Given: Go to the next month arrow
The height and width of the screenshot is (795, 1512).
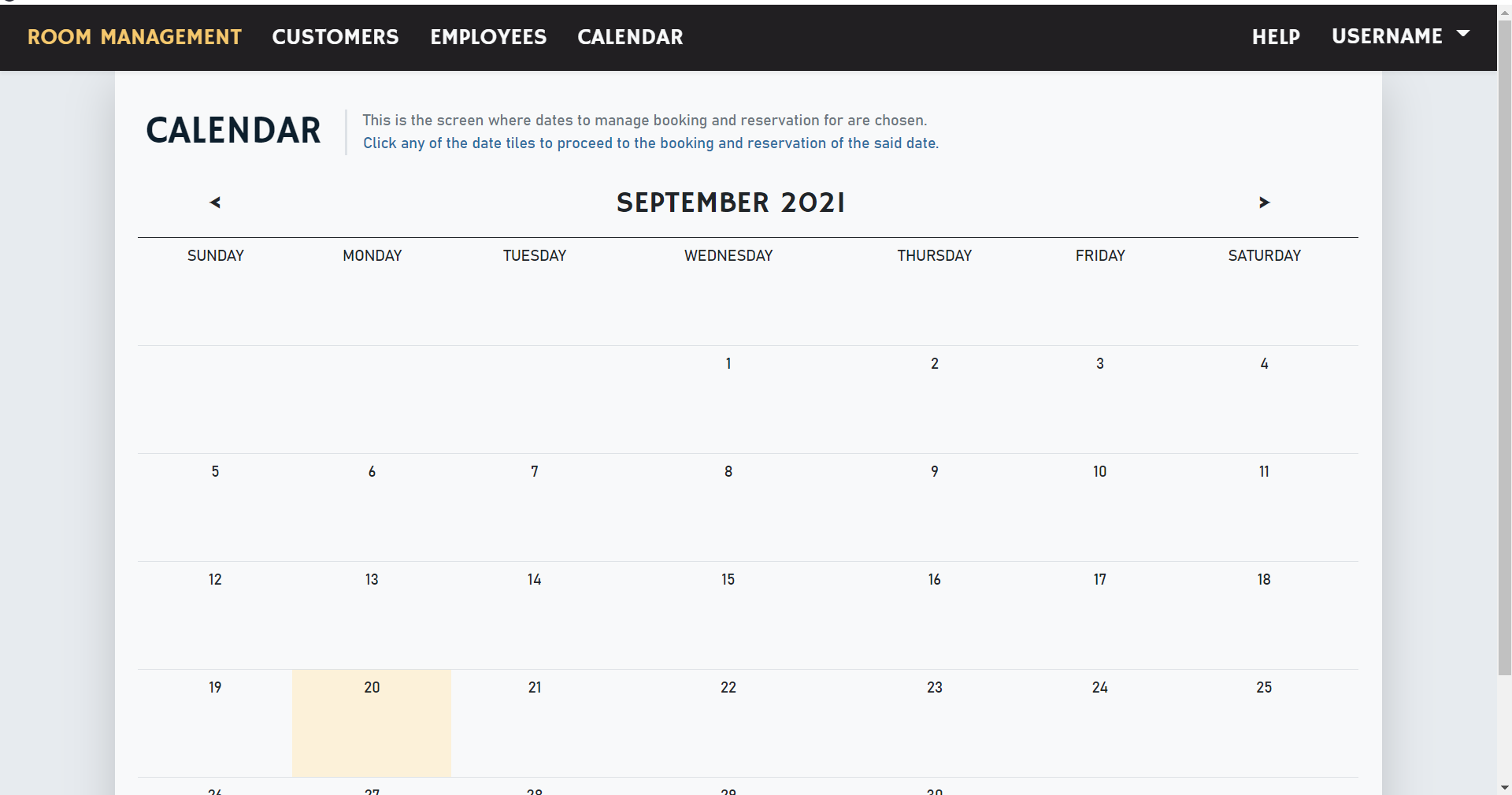Looking at the screenshot, I should click(x=1264, y=202).
